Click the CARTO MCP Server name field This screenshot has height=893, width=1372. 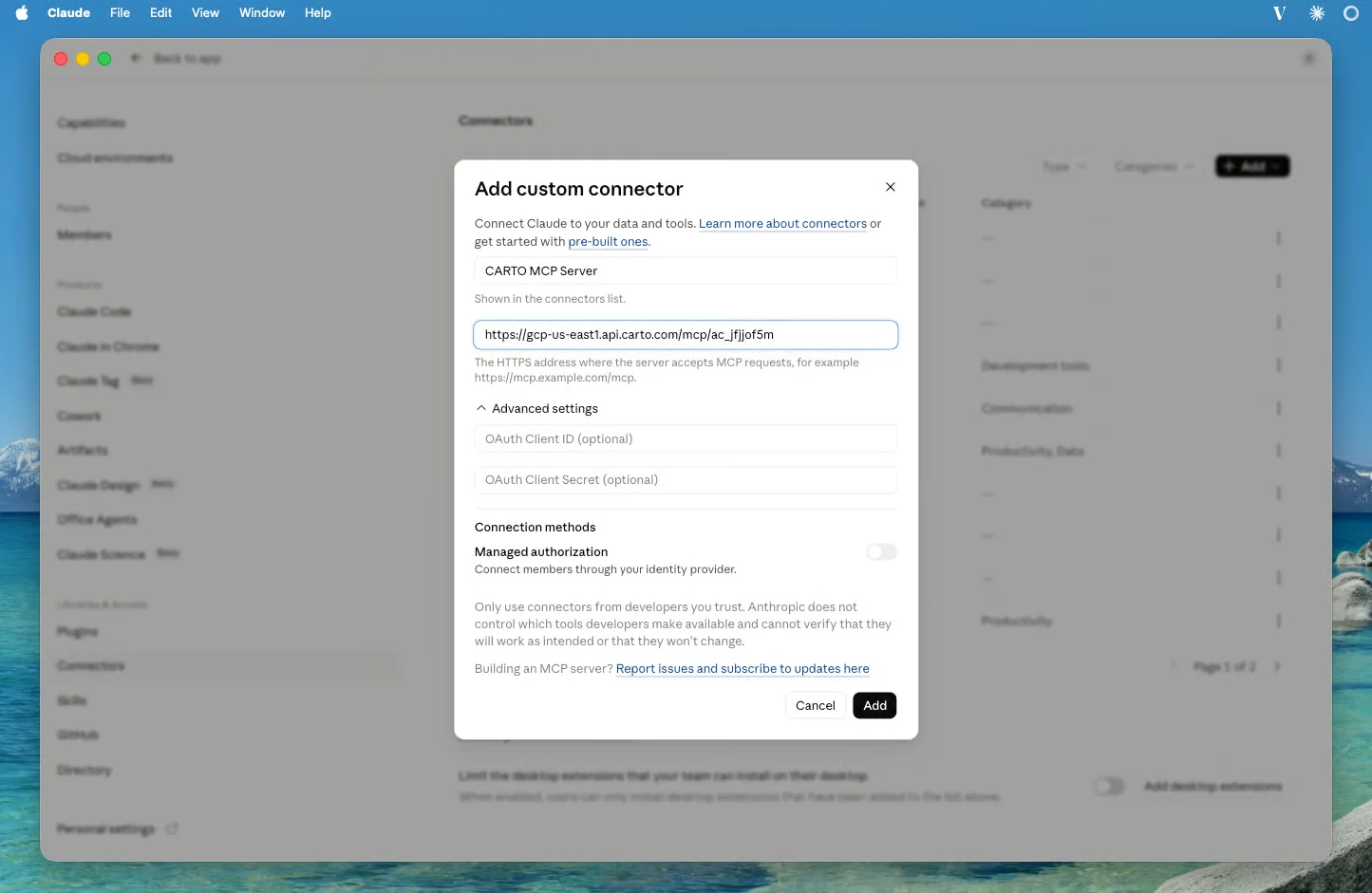(686, 270)
